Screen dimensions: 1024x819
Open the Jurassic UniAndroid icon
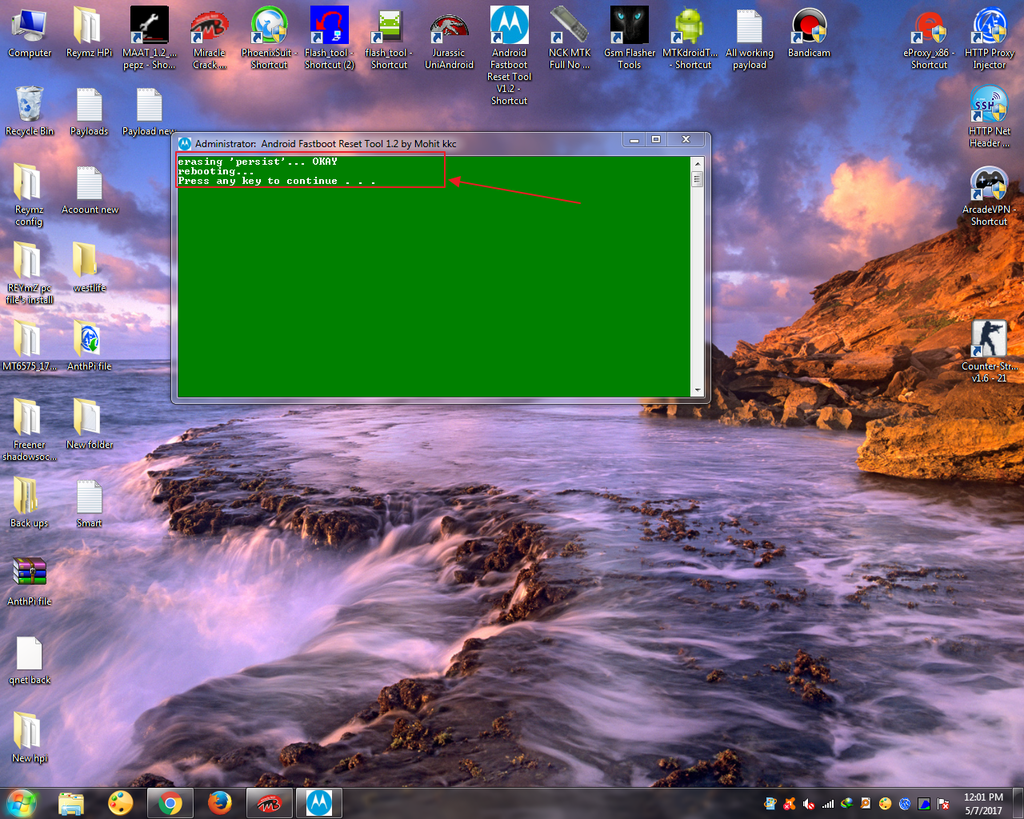[449, 26]
